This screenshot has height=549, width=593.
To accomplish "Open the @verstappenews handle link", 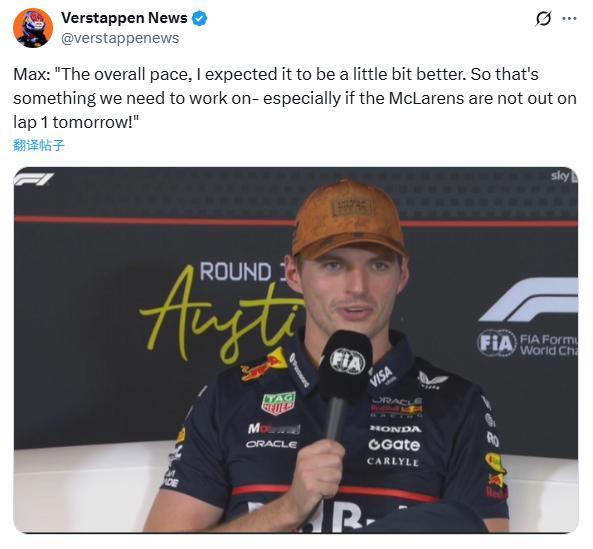I will pyautogui.click(x=120, y=38).
